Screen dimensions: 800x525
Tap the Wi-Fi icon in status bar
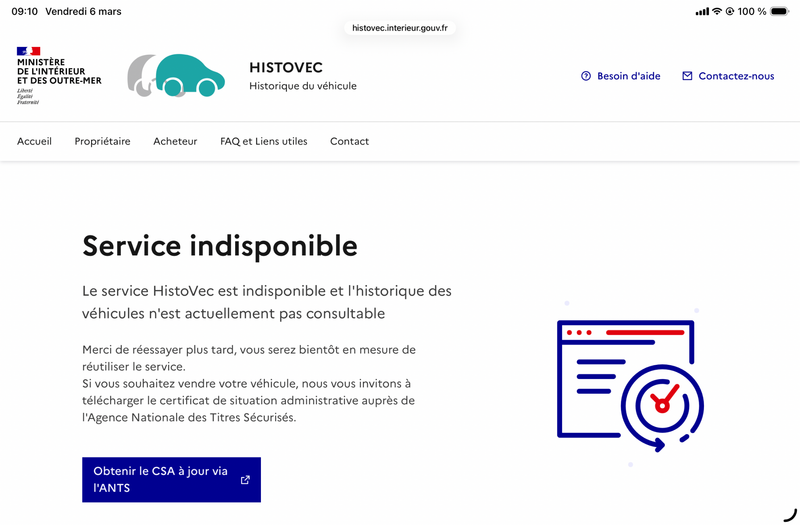pyautogui.click(x=717, y=11)
